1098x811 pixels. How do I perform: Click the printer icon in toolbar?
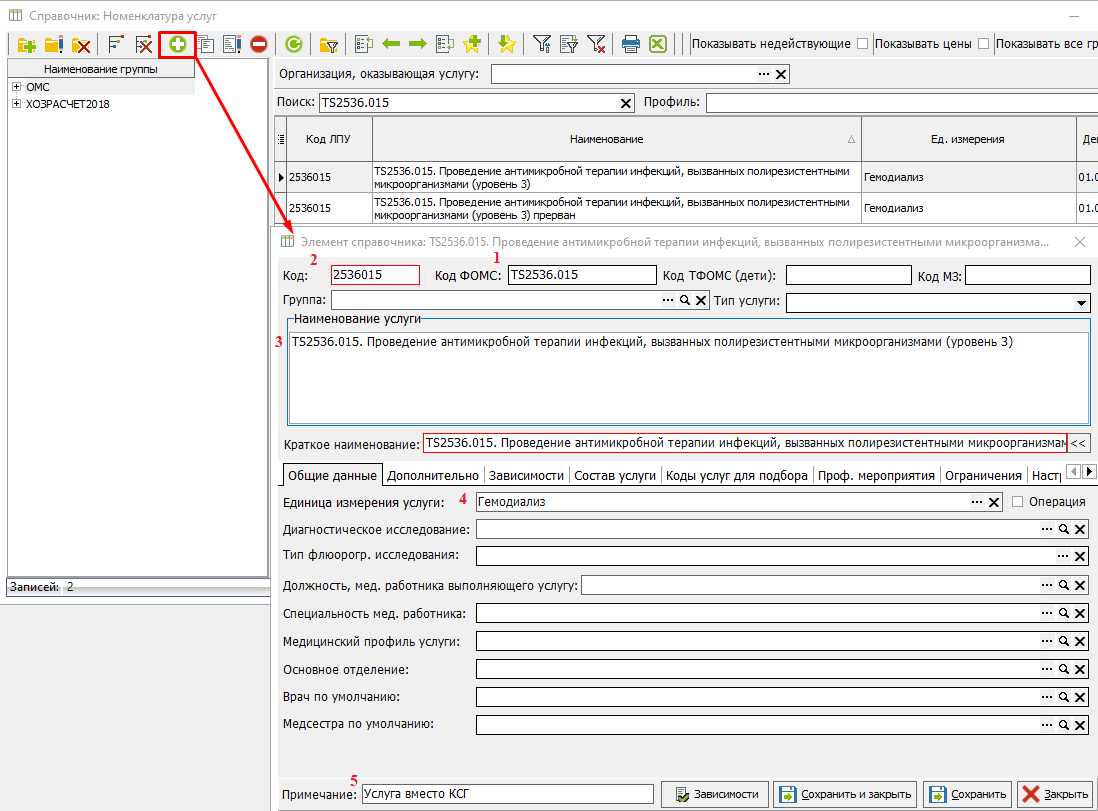click(x=631, y=44)
